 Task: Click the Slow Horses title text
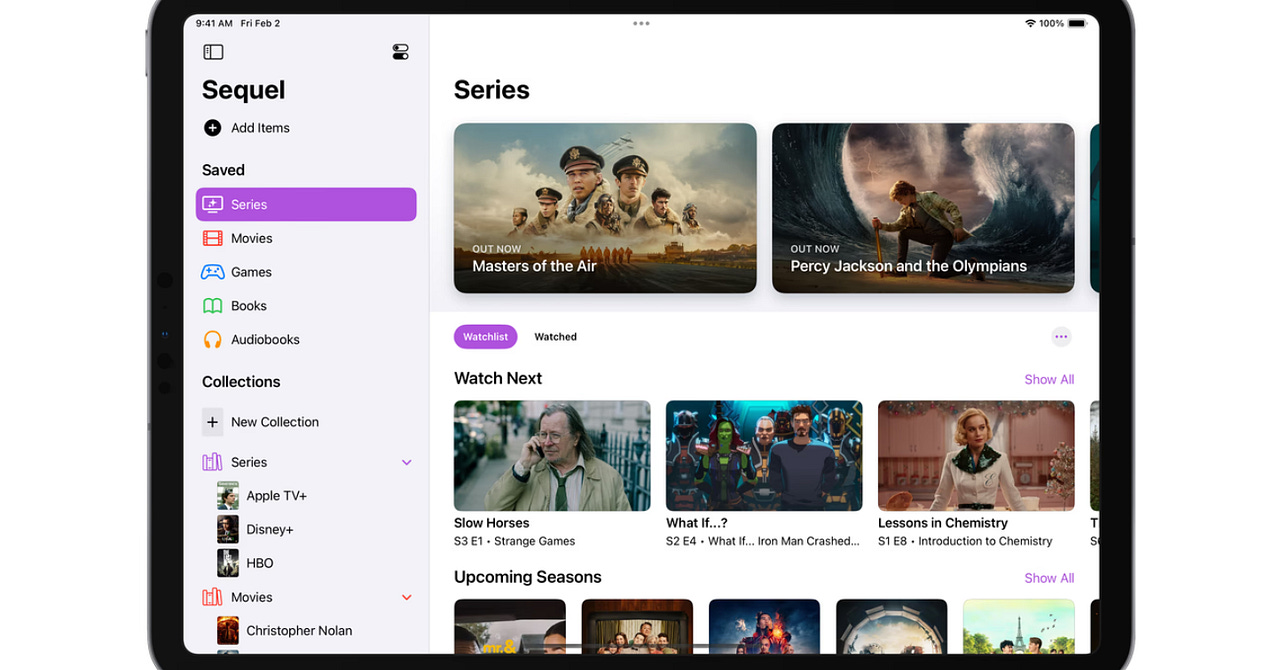(x=492, y=523)
